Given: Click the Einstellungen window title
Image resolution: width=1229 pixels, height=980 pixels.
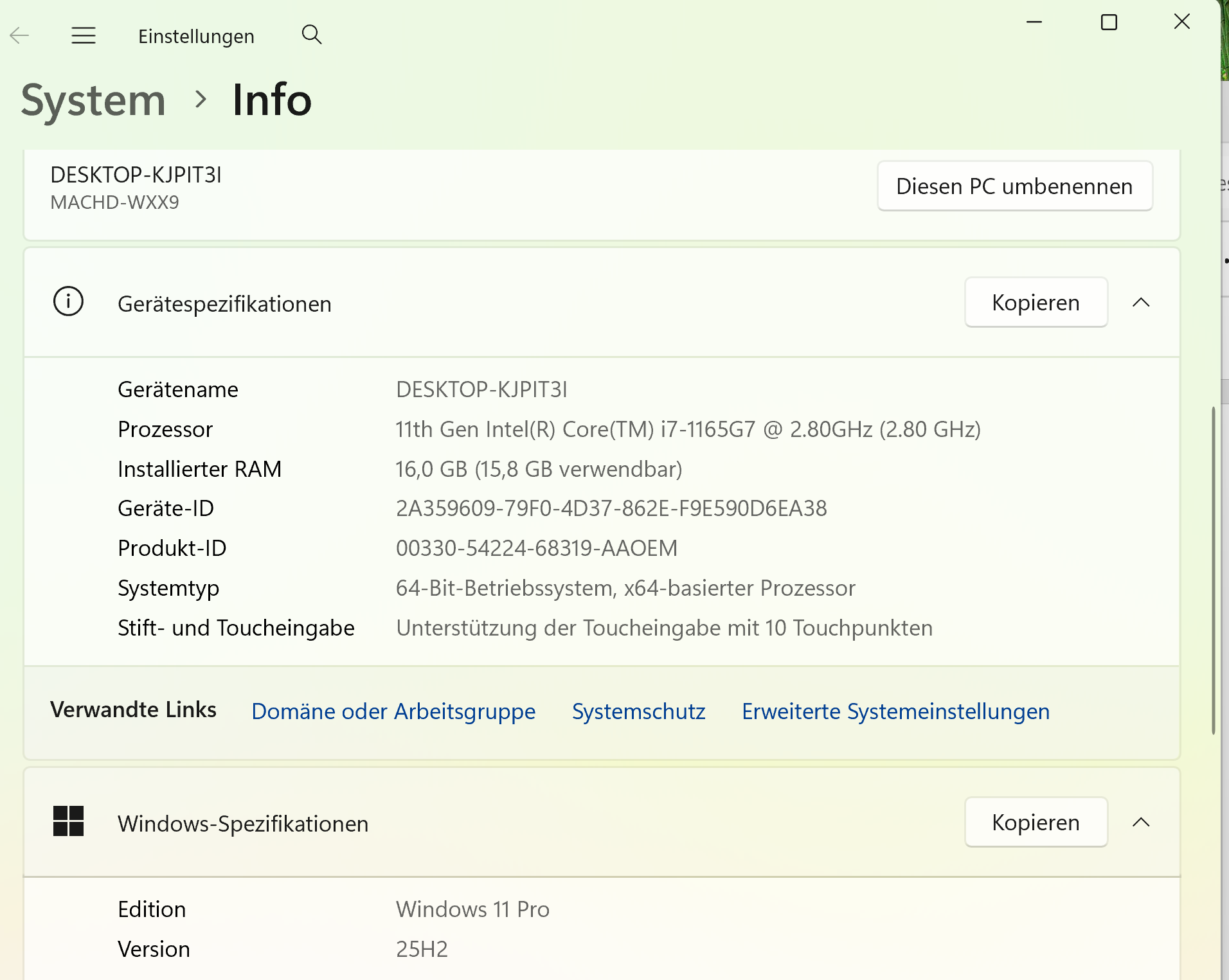Looking at the screenshot, I should pyautogui.click(x=196, y=36).
